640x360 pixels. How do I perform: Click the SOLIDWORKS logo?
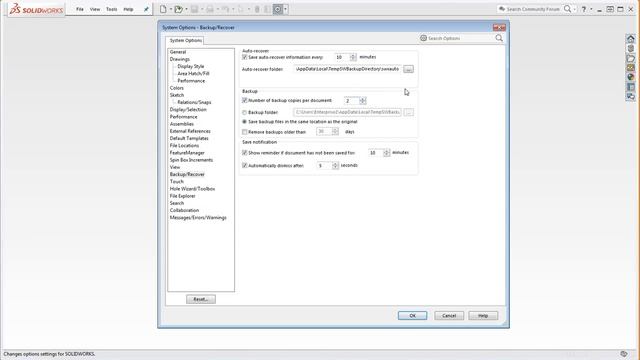coord(36,9)
